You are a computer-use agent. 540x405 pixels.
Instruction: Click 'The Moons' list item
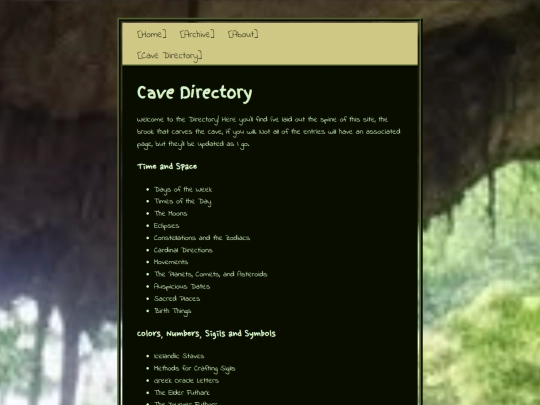170,214
